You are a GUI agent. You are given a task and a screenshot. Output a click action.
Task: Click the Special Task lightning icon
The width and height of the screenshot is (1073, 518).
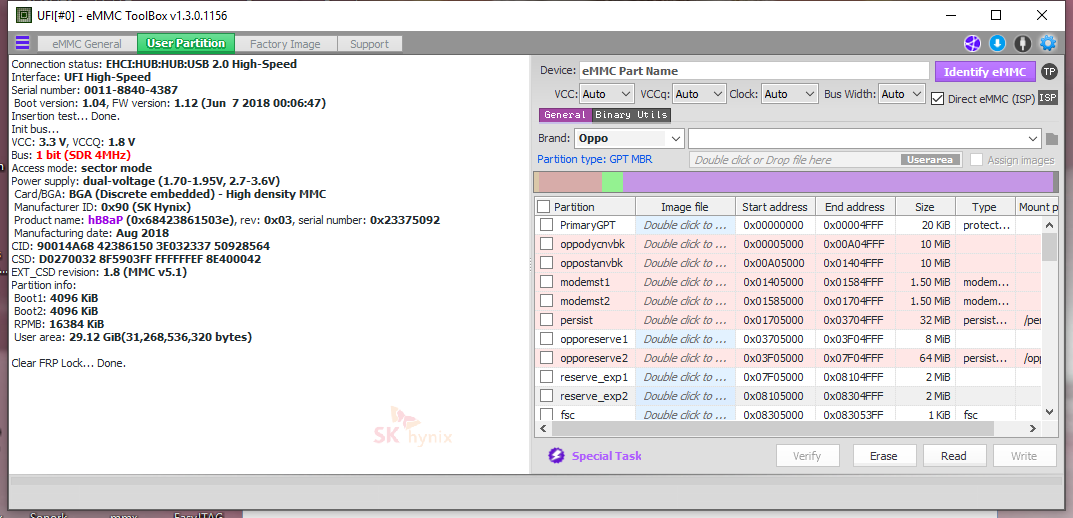(x=557, y=456)
